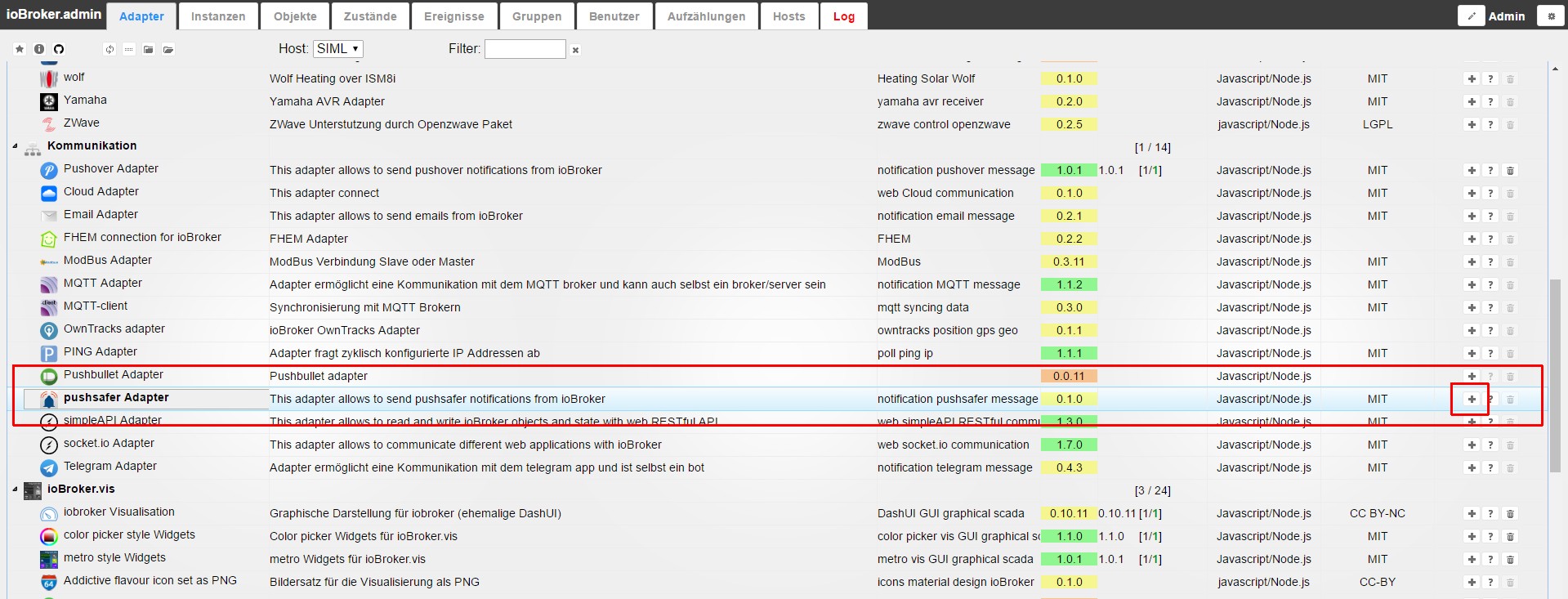Viewport: 1568px width, 599px height.
Task: Add instance of pushsafer Adapter
Action: pyautogui.click(x=1472, y=399)
